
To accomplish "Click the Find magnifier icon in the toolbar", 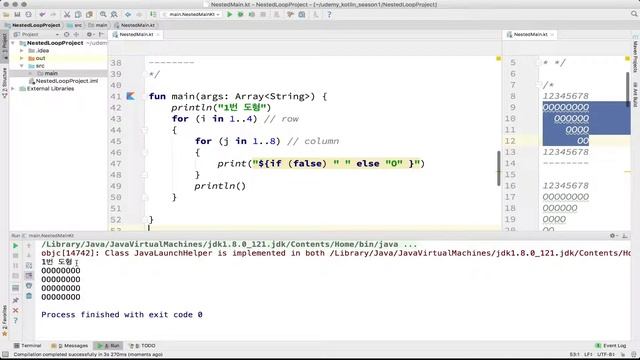I will click(x=103, y=15).
